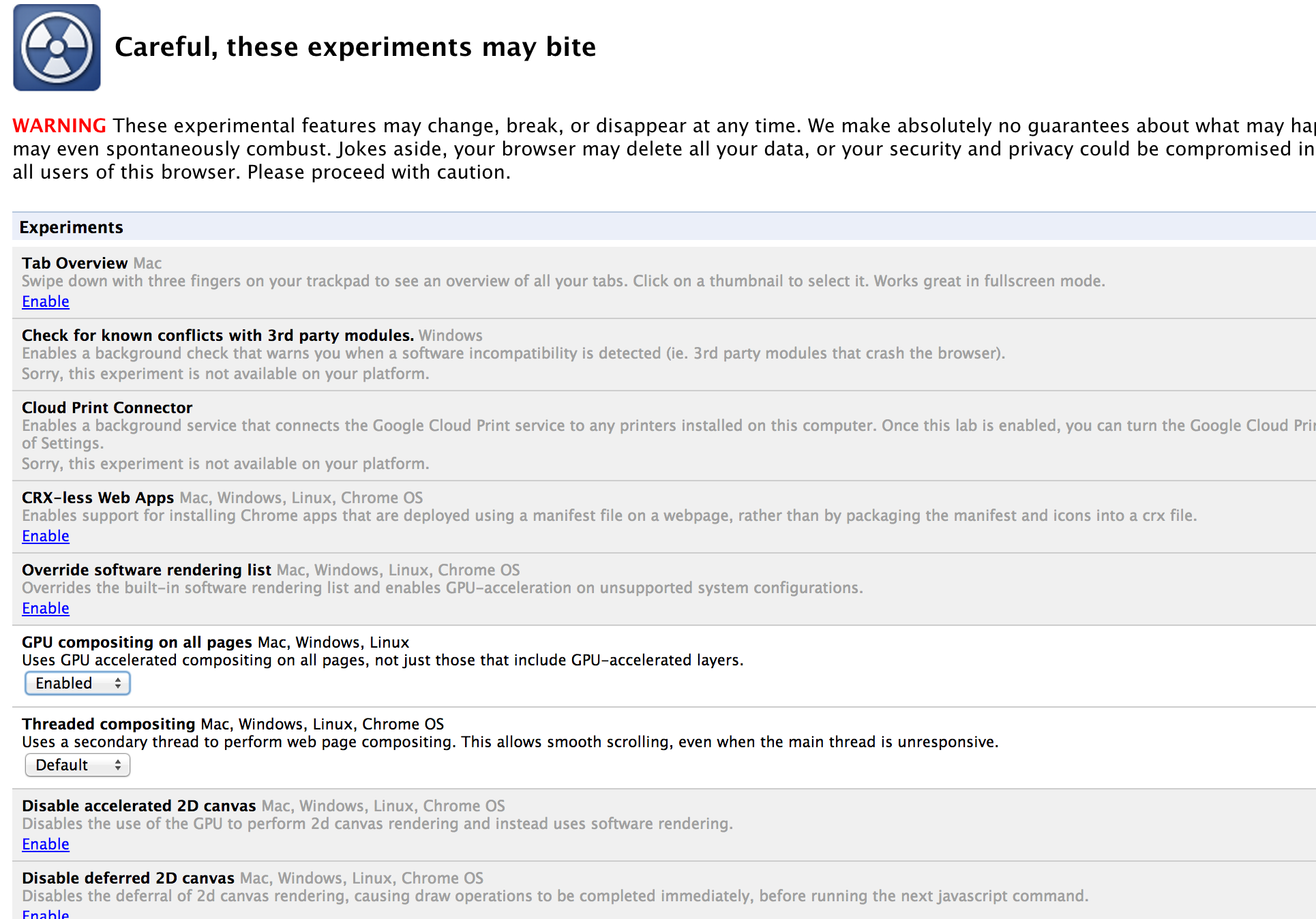Select the Tab Overview experiment title
Viewport: 1316px width, 919px height.
[74, 263]
